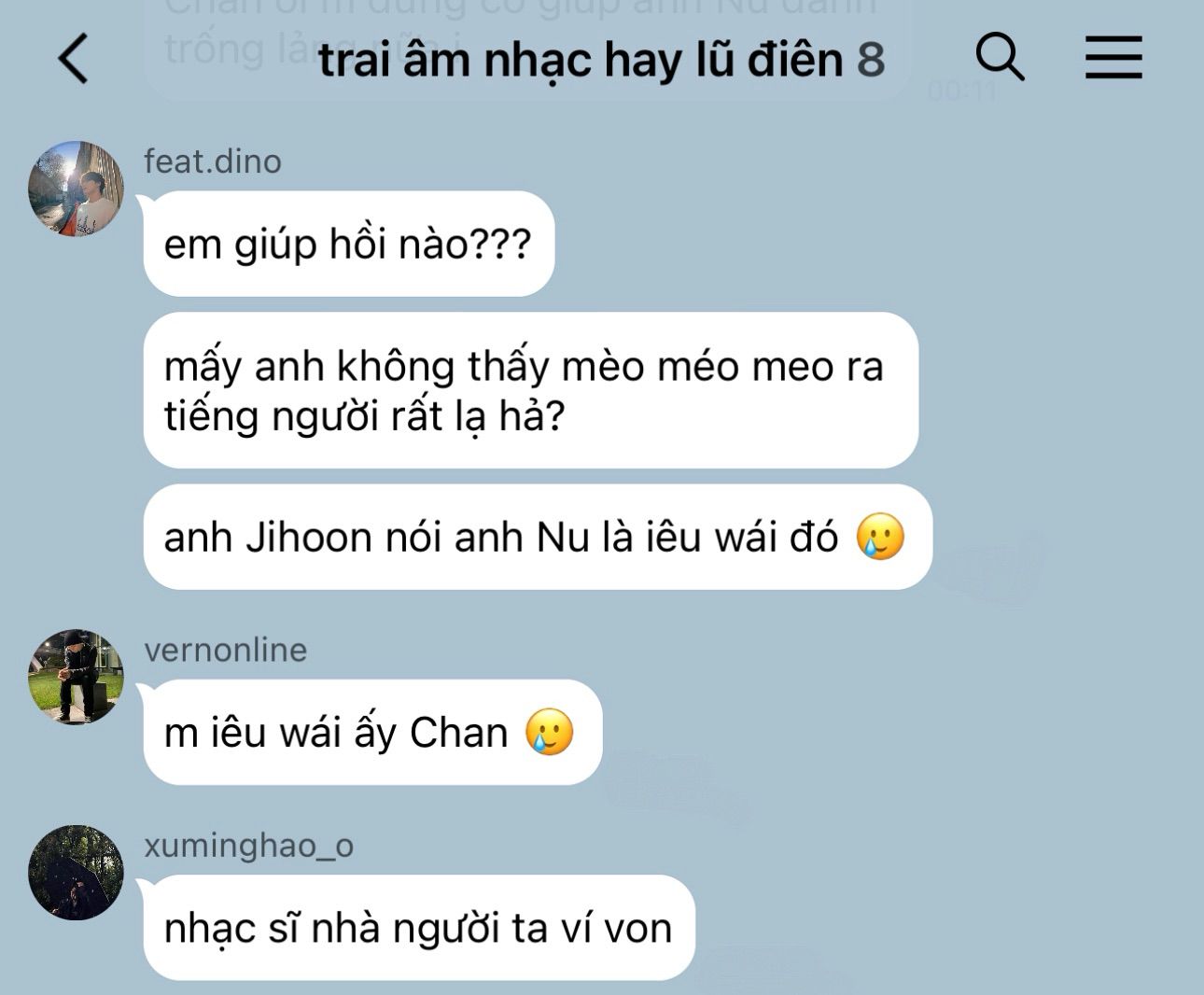Open the xuminghao_o username label

[x=248, y=846]
